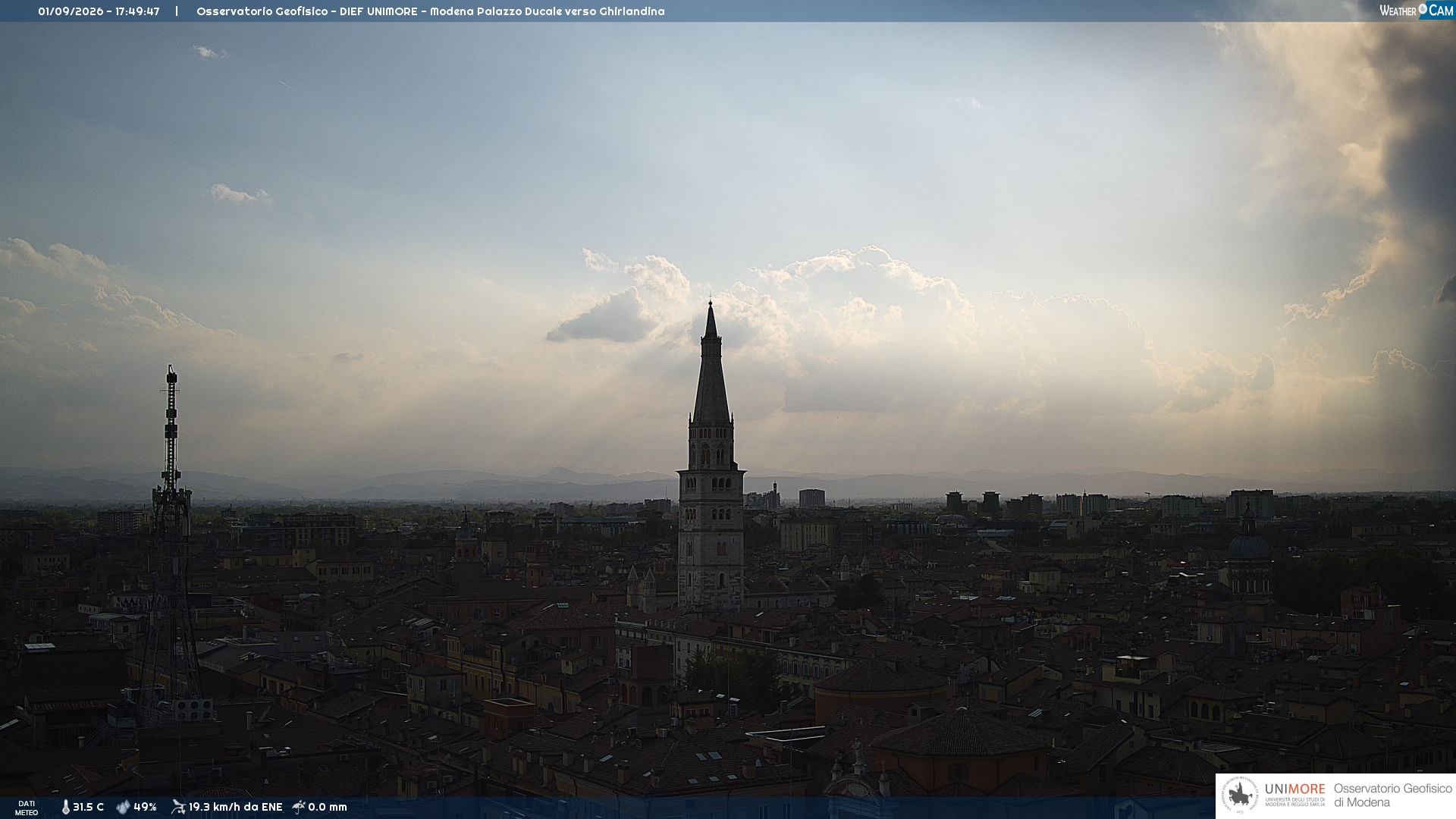Click the domed church on the right
Viewport: 1456px width, 819px height.
(1248, 554)
